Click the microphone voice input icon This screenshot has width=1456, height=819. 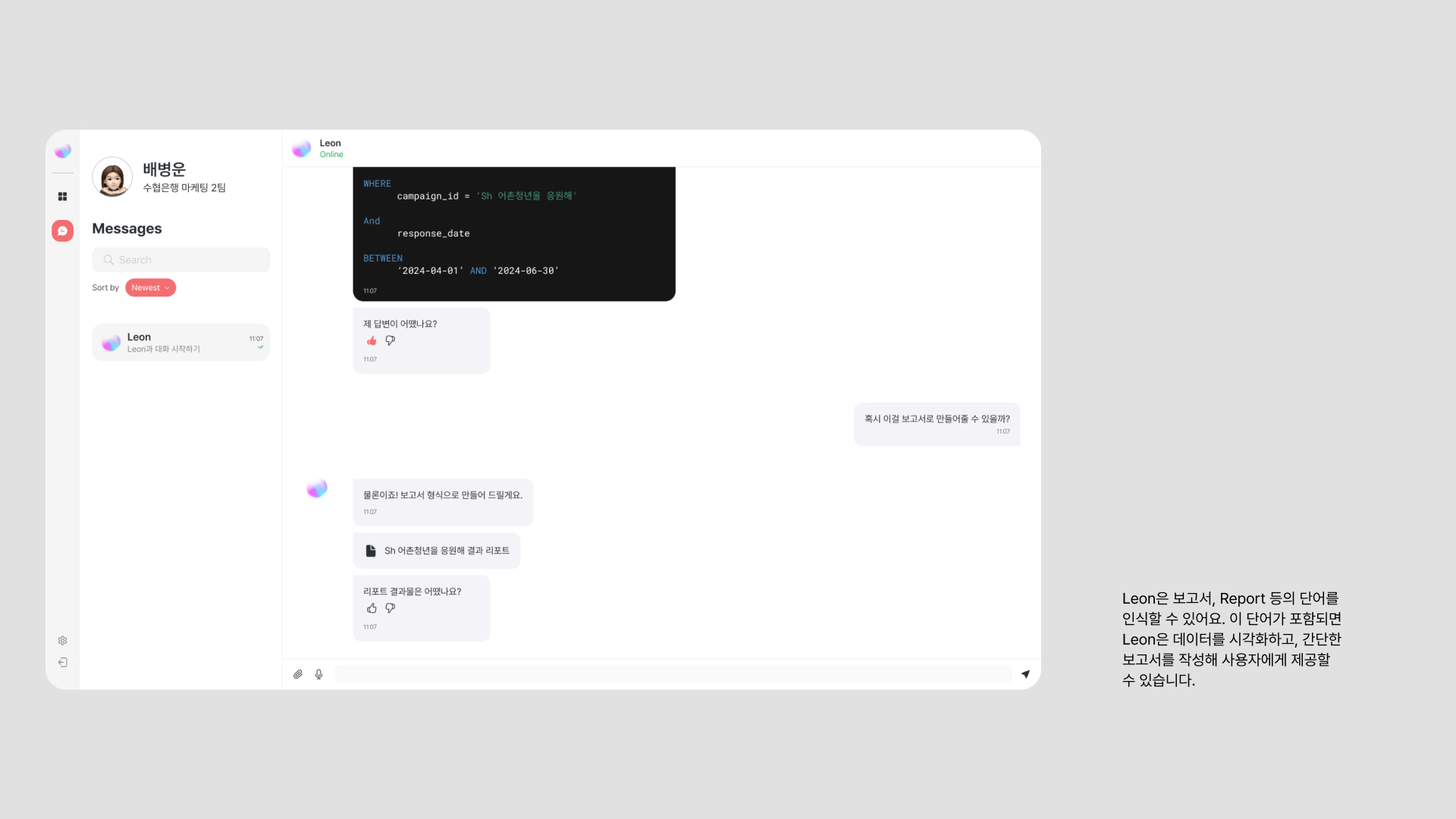tap(318, 674)
